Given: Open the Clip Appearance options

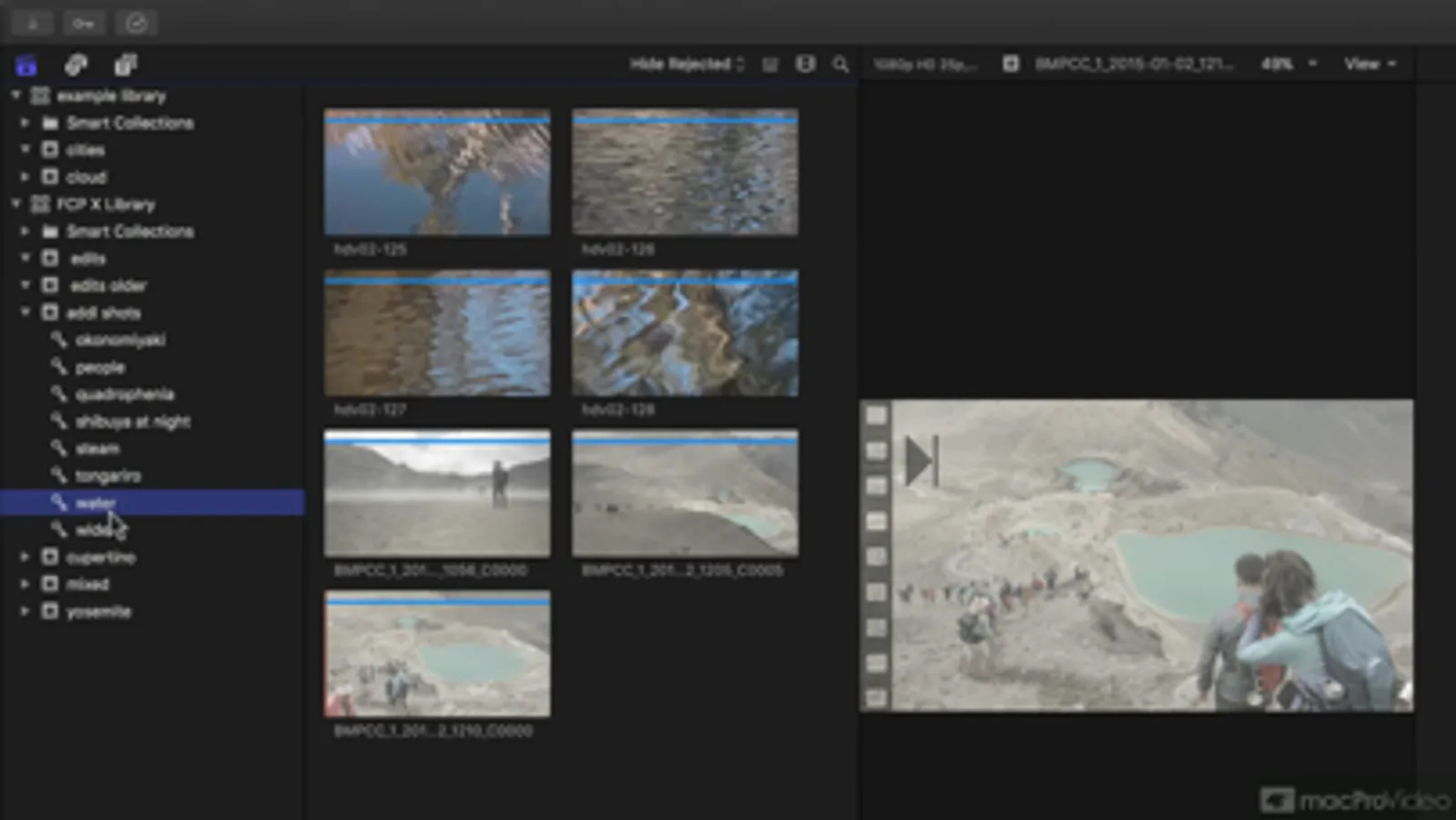Looking at the screenshot, I should [x=805, y=65].
